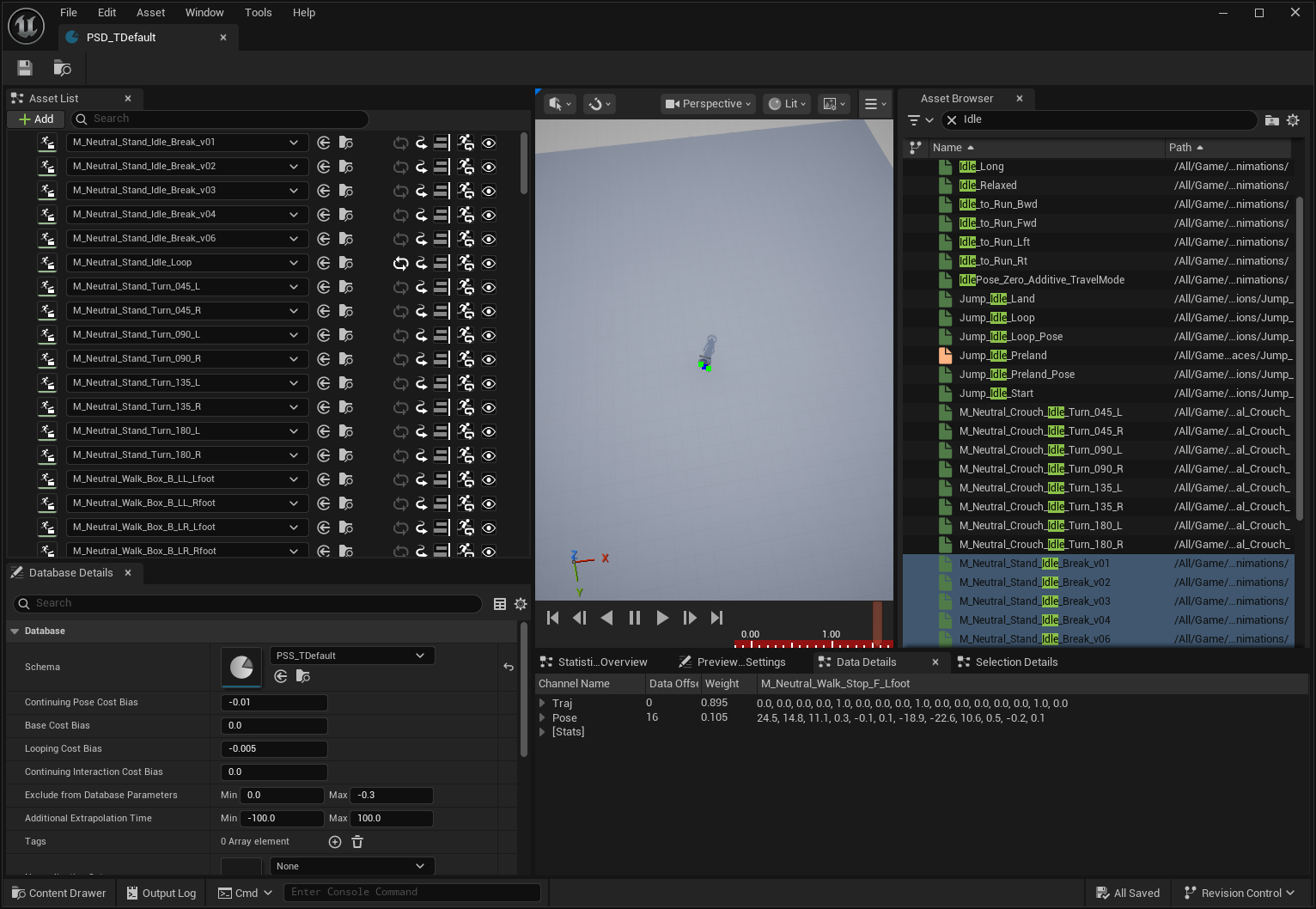Screen dimensions: 1316x909
Task: Open the PSS_TDefault schema dropdown
Action: click(x=351, y=655)
